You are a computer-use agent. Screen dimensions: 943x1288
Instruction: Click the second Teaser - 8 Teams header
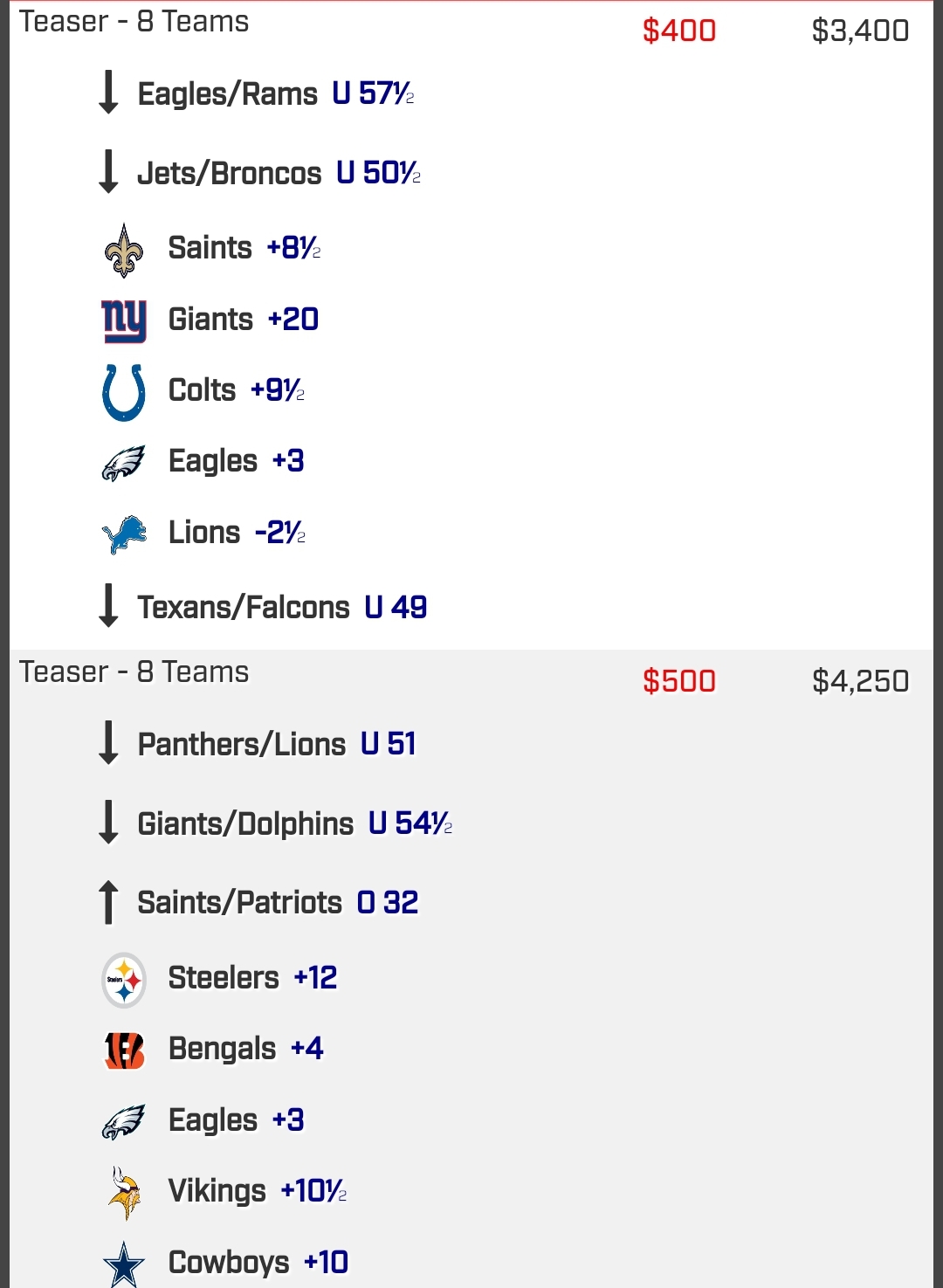(x=134, y=672)
